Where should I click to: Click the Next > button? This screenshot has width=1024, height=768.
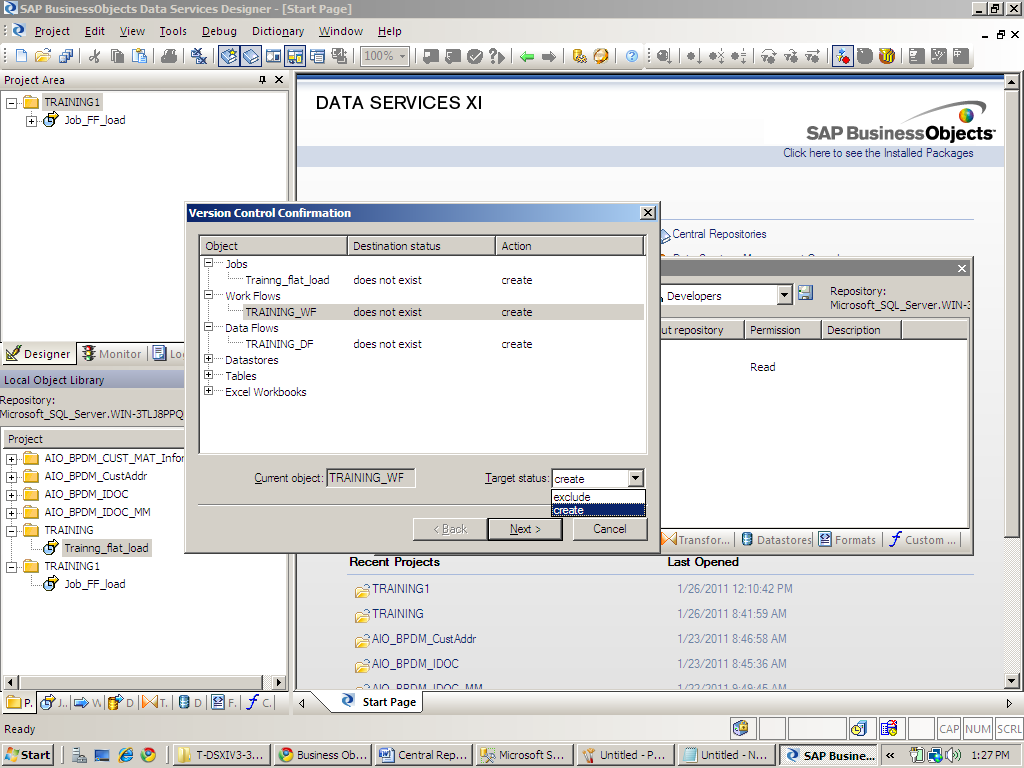tap(525, 529)
